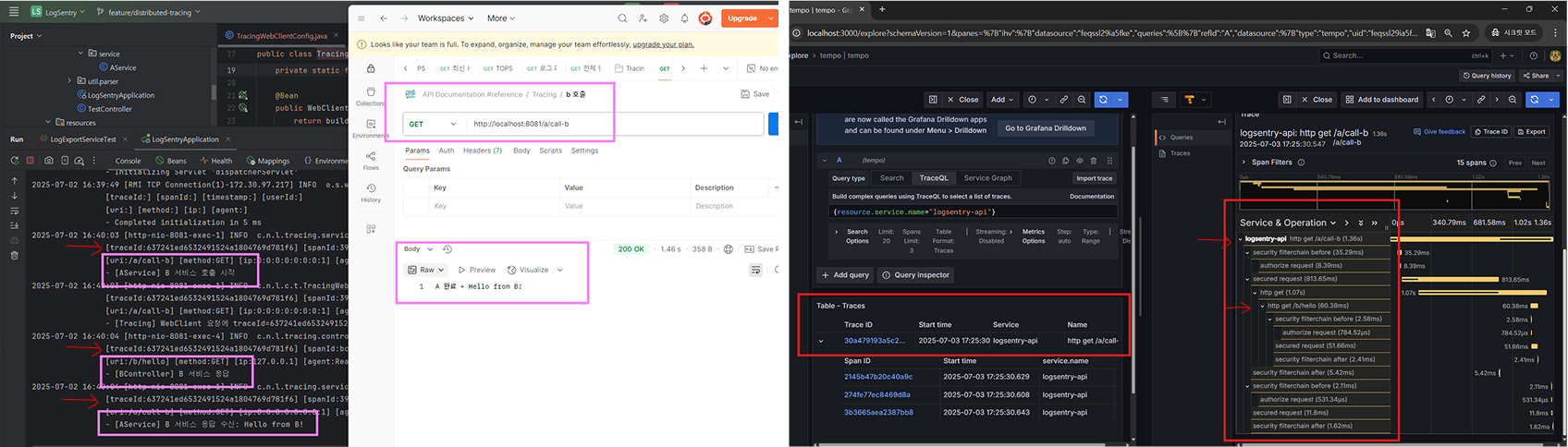The image size is (1568, 447).
Task: Open feature/distributed-tracing branch dropdown
Action: tap(150, 12)
